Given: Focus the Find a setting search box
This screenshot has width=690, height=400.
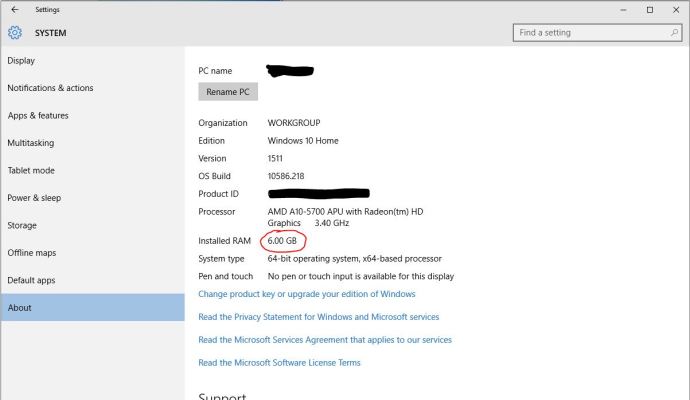Looking at the screenshot, I should tap(598, 33).
